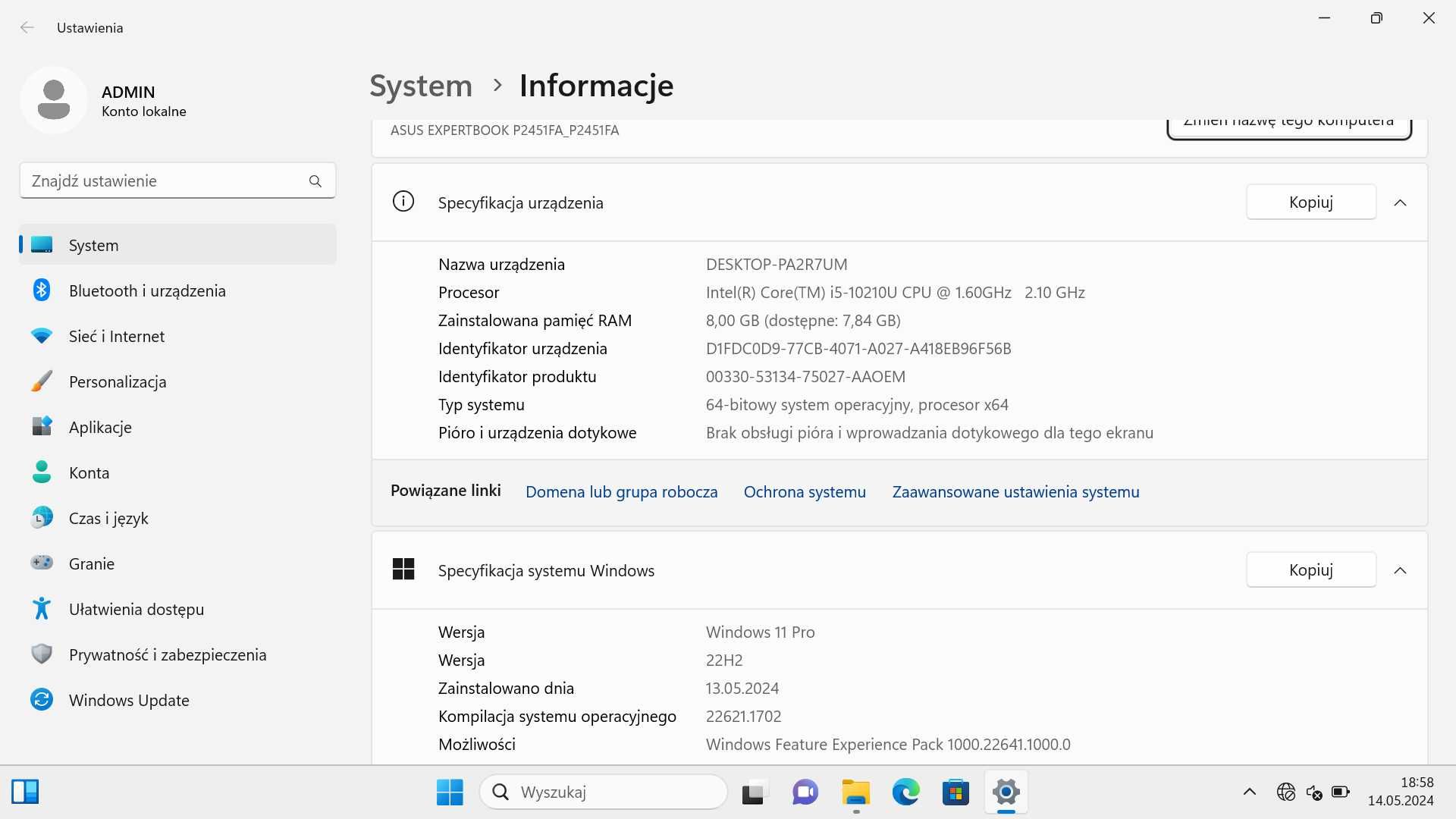Open Zaawansowane ustawienia systemu link
Screen dimensions: 1456x819
pos(1015,491)
